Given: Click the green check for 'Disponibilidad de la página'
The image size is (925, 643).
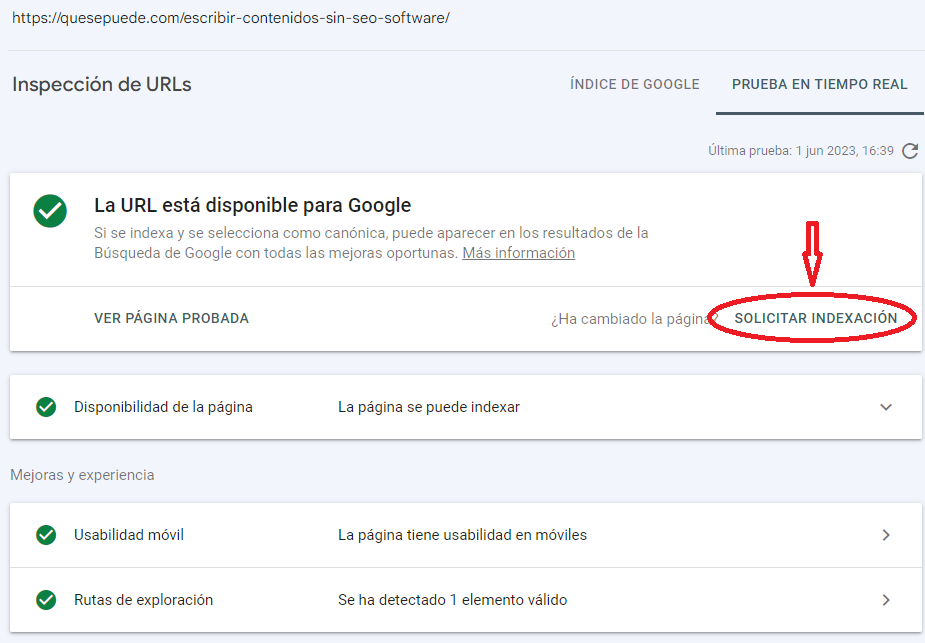Looking at the screenshot, I should (46, 407).
